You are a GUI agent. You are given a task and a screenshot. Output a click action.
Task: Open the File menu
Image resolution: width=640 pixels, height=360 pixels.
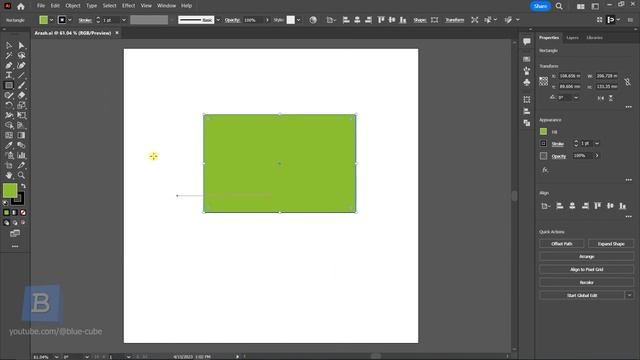pos(41,6)
